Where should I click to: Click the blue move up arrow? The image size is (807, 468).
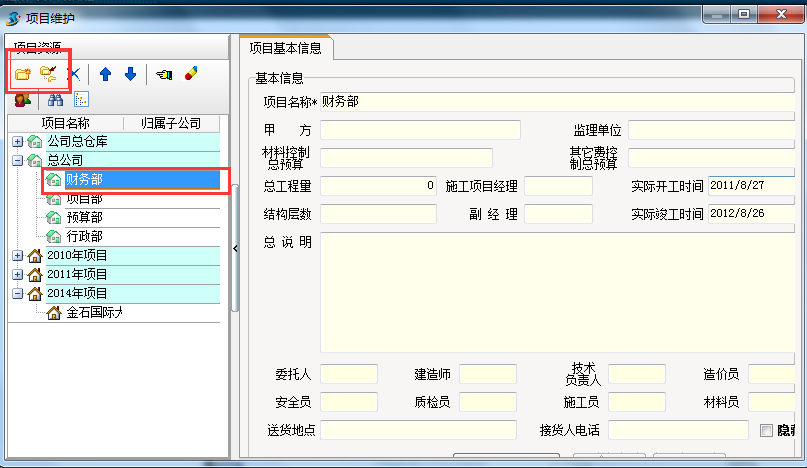pyautogui.click(x=105, y=74)
